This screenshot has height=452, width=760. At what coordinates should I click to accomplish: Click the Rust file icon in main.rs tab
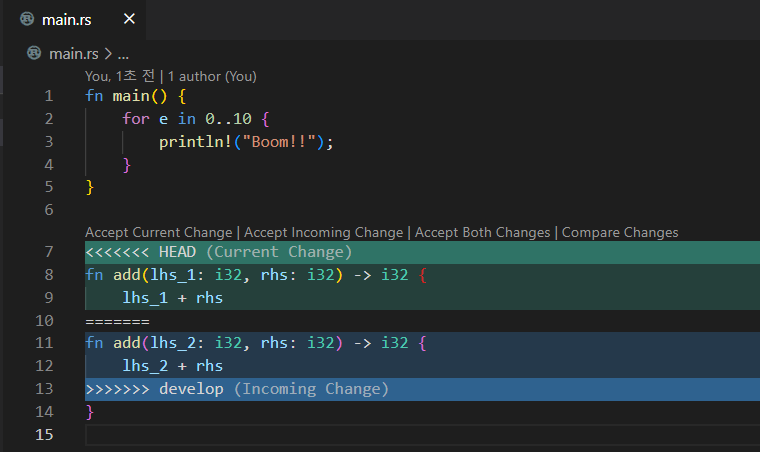(27, 20)
